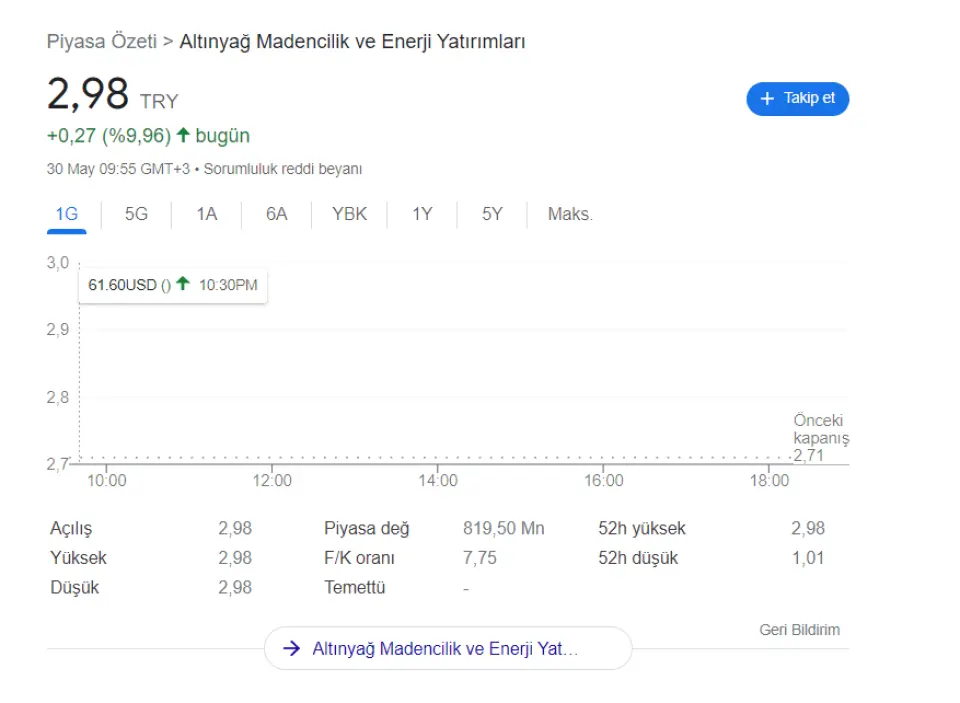View the 5Y chart range tab
Screen dimensions: 960x703
[x=492, y=214]
